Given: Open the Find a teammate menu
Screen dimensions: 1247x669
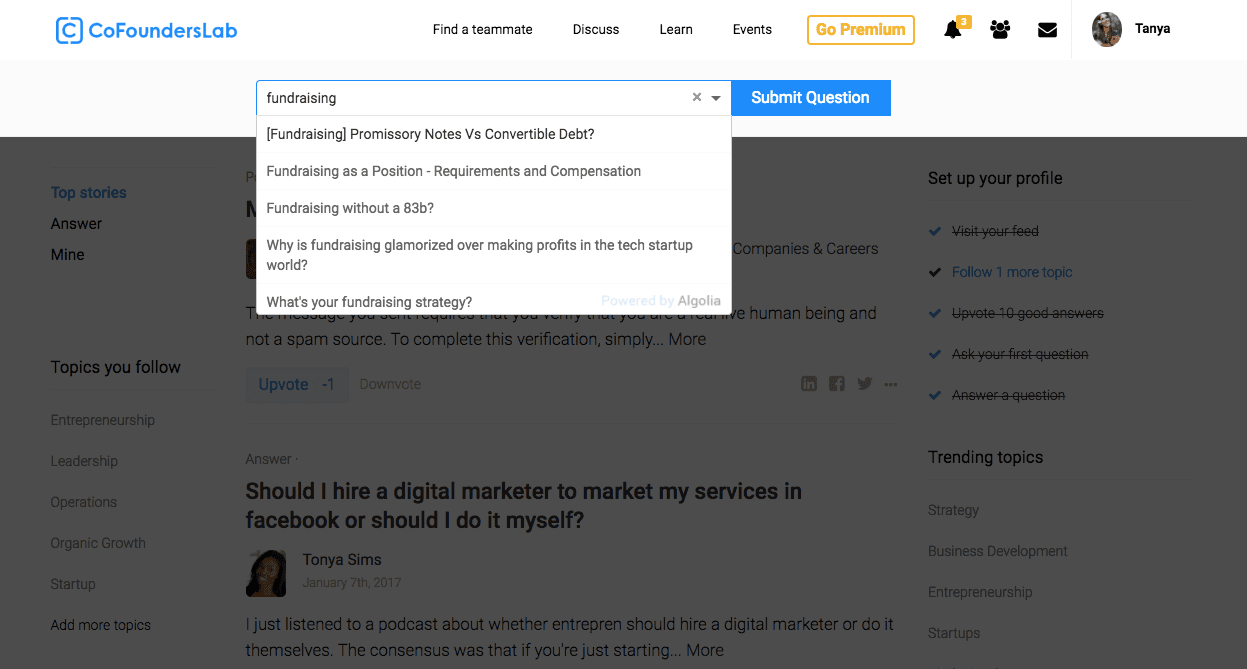Looking at the screenshot, I should (x=482, y=30).
